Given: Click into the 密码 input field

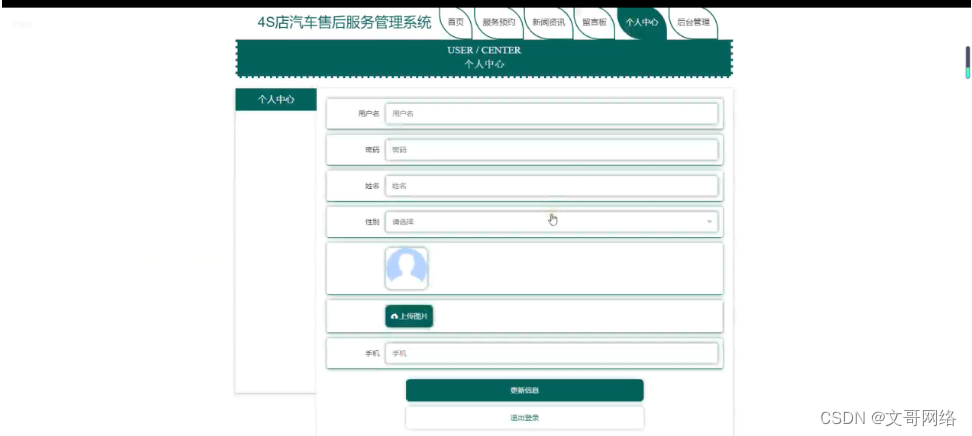Looking at the screenshot, I should pyautogui.click(x=551, y=149).
